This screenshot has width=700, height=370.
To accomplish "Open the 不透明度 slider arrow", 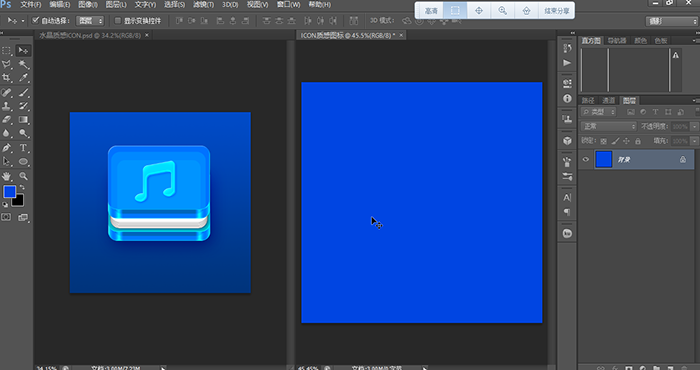I will (694, 127).
